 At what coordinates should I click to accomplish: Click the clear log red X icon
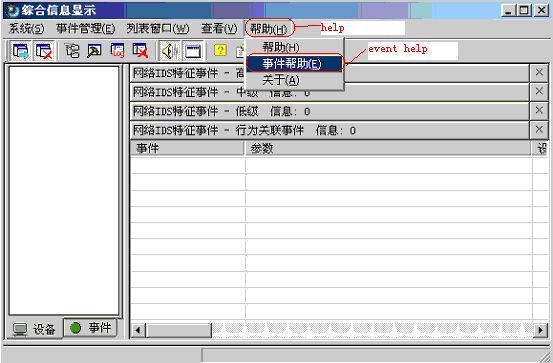[x=140, y=51]
